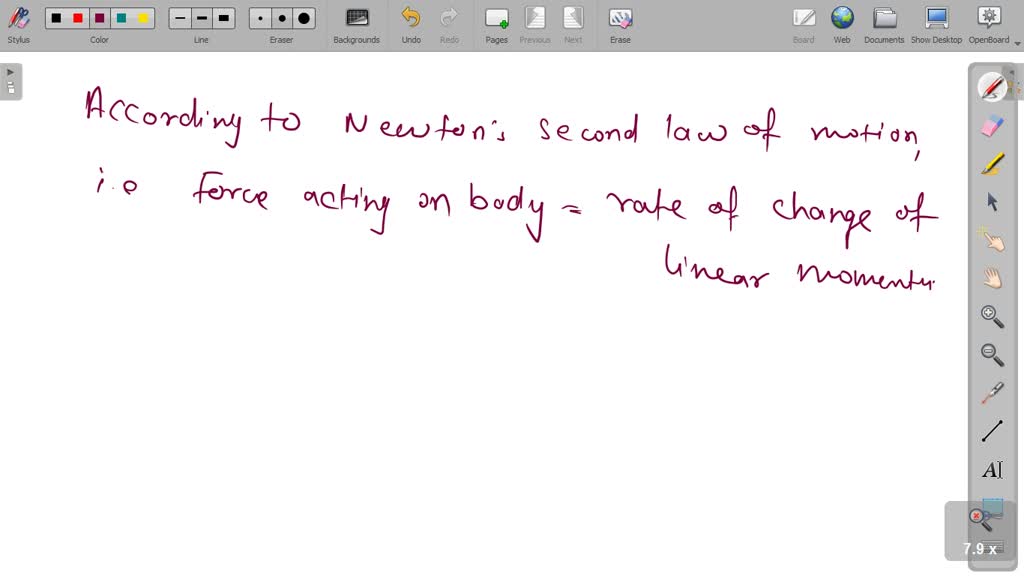Viewport: 1024px width, 576px height.
Task: Select the Highlighter tool in the right palette
Action: [x=990, y=163]
